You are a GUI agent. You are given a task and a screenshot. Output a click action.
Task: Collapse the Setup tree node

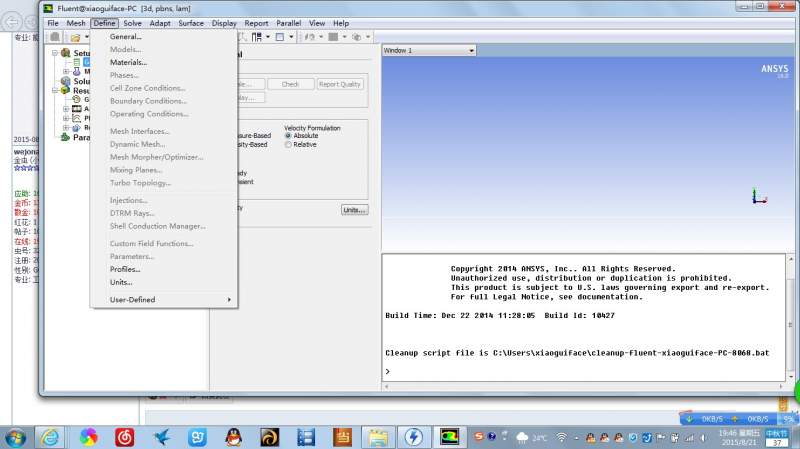click(55, 53)
